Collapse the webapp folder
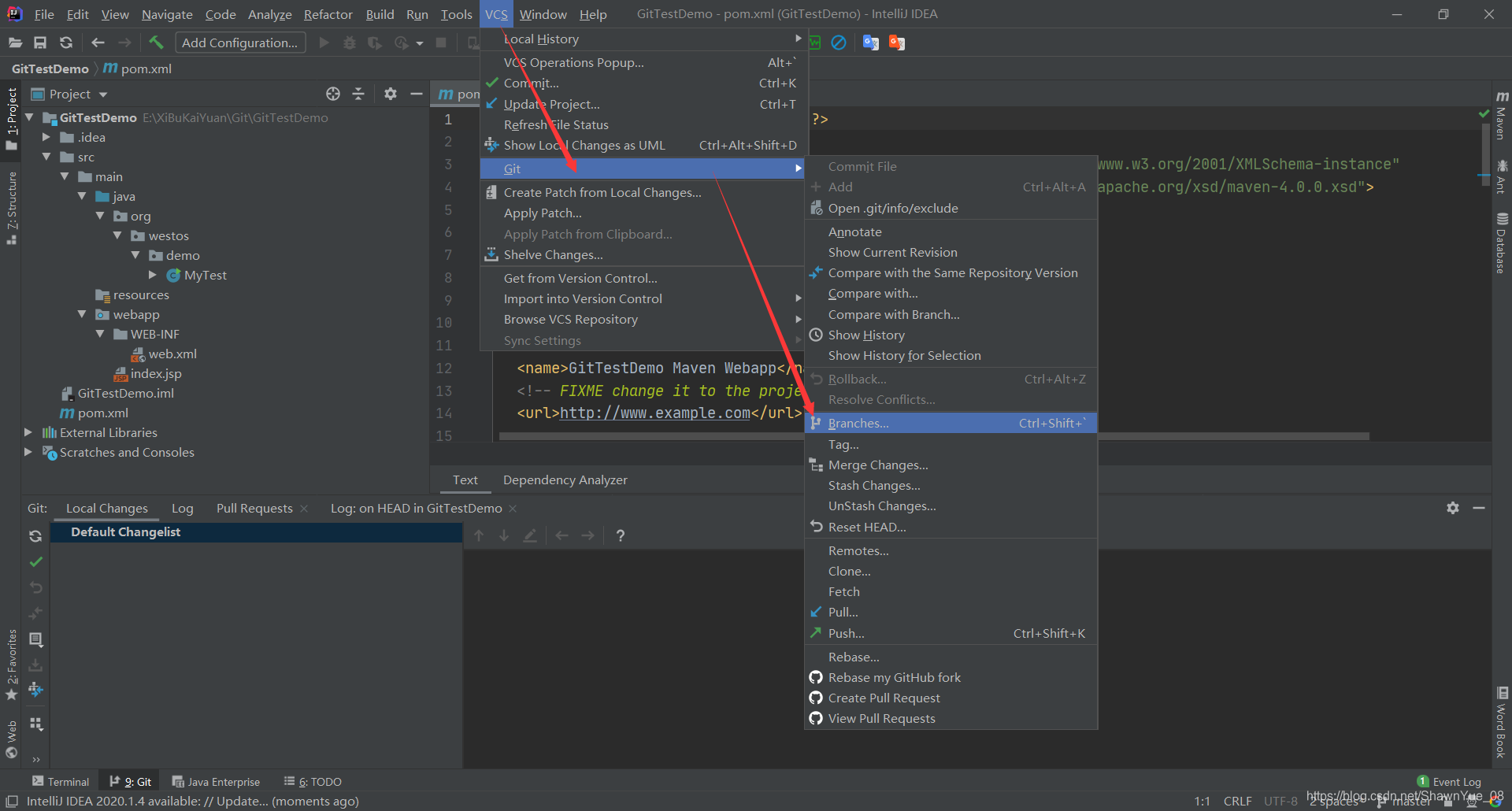Screen dimensions: 1512x811 click(82, 314)
